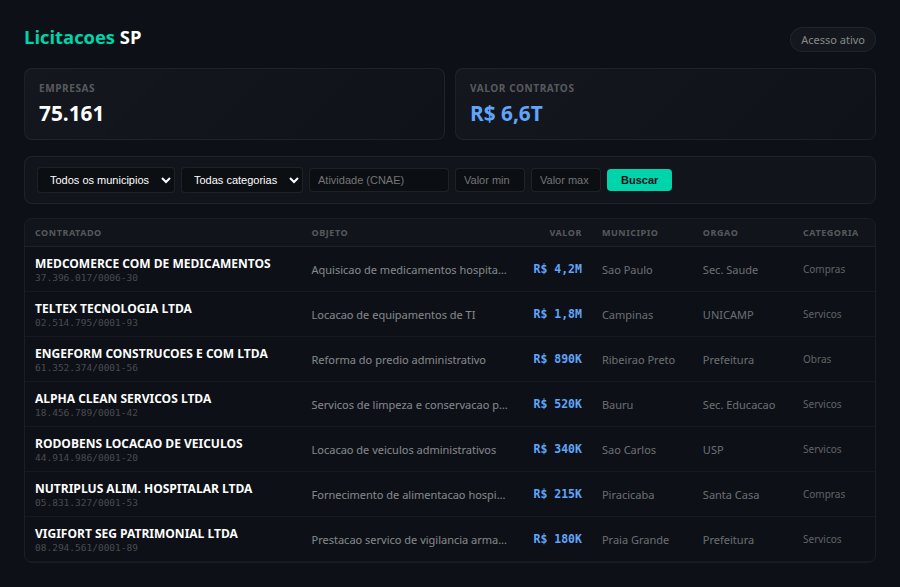Open the Valor Contratos R$ 6,6T card
The image size is (900, 587).
coord(665,104)
